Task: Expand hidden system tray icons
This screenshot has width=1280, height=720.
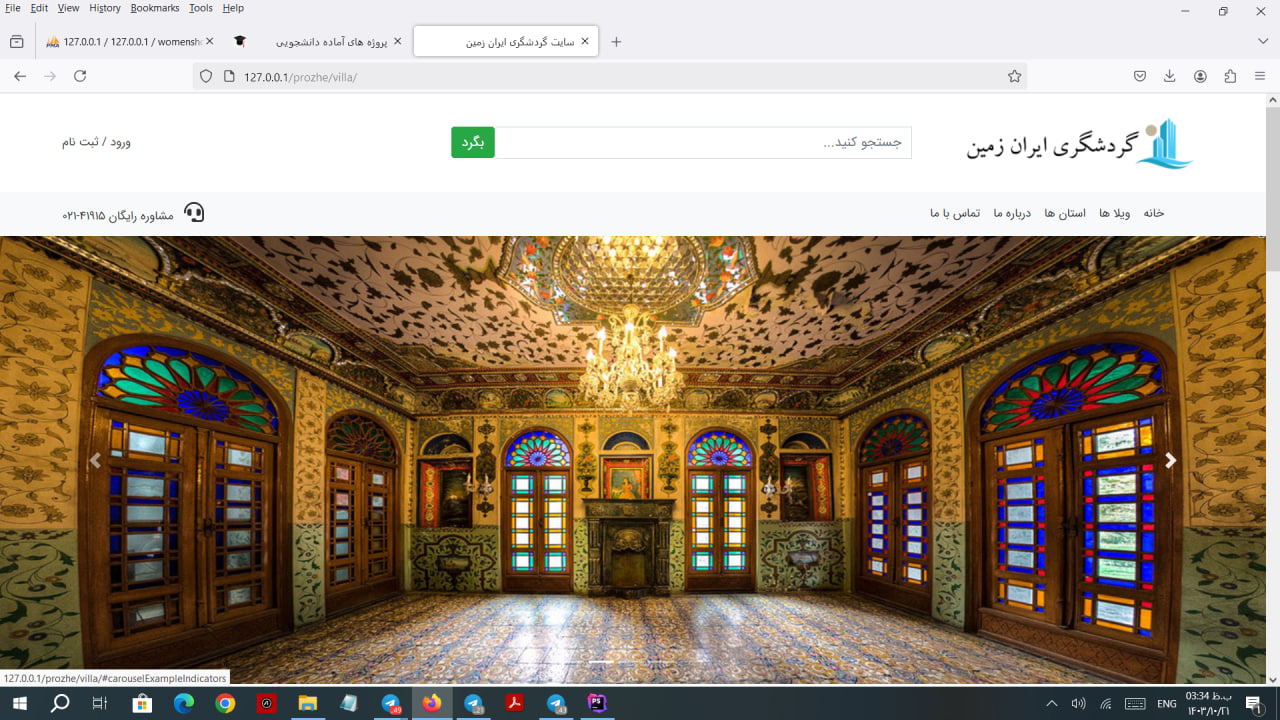Action: [x=1051, y=703]
